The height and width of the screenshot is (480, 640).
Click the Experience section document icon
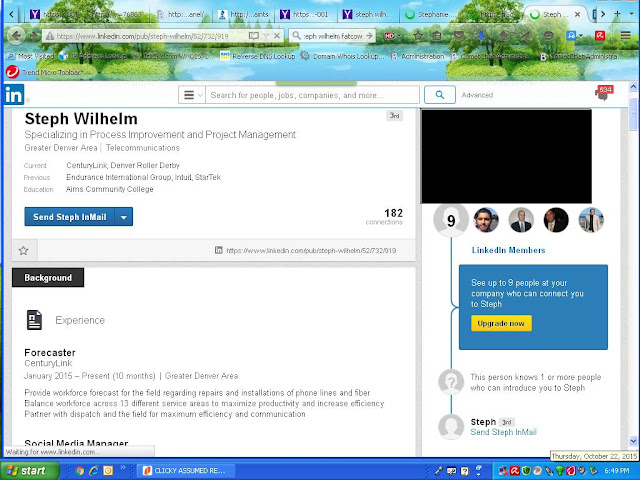click(x=34, y=320)
